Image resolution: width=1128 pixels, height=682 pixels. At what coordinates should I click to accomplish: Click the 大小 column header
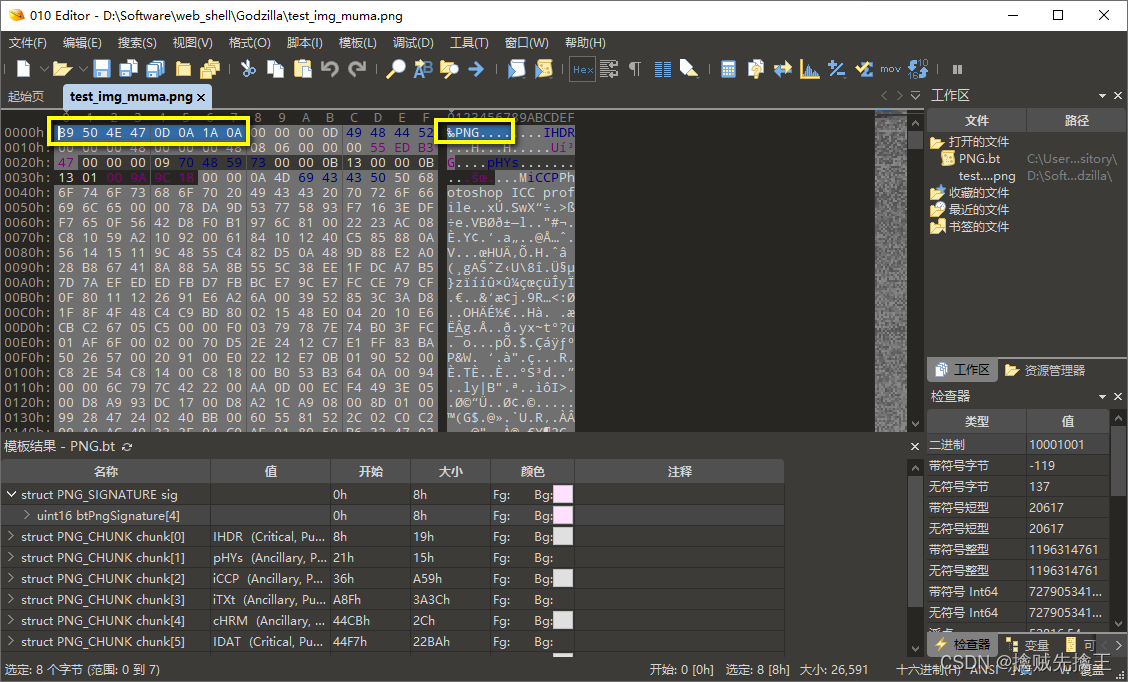[450, 472]
